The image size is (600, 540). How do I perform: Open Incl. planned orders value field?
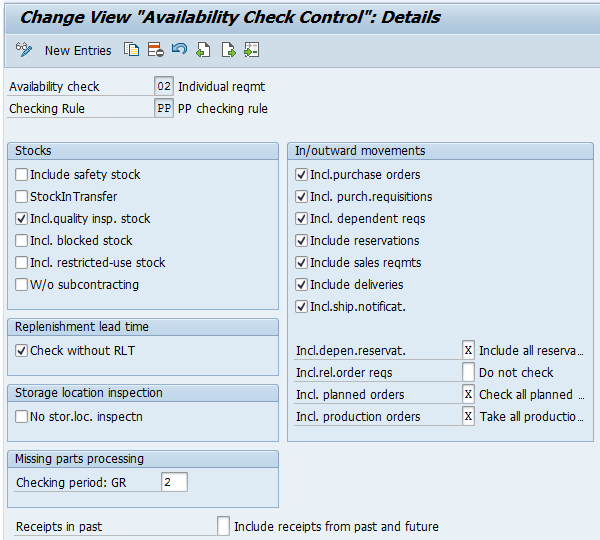click(x=468, y=394)
